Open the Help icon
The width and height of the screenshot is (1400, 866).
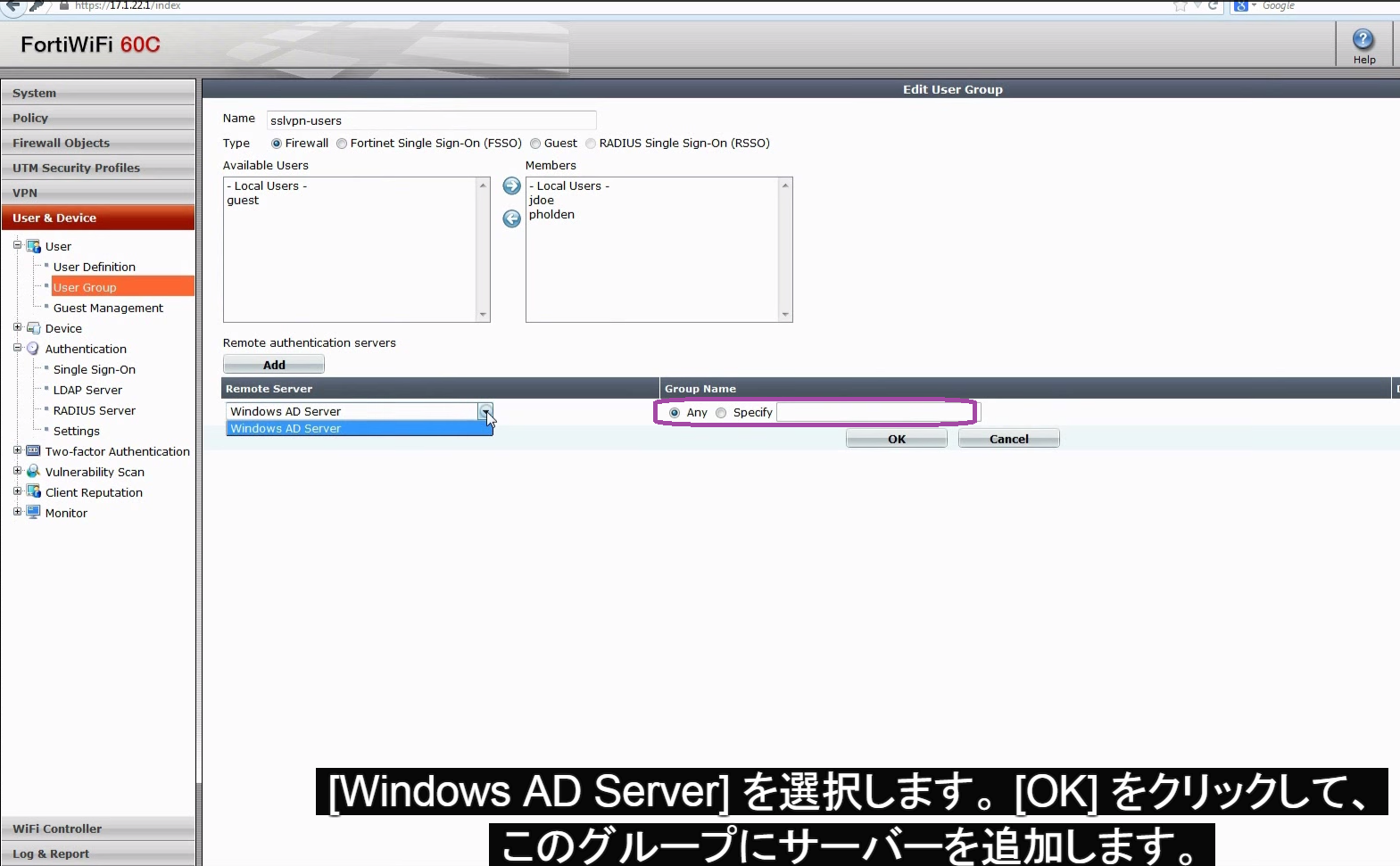point(1363,39)
